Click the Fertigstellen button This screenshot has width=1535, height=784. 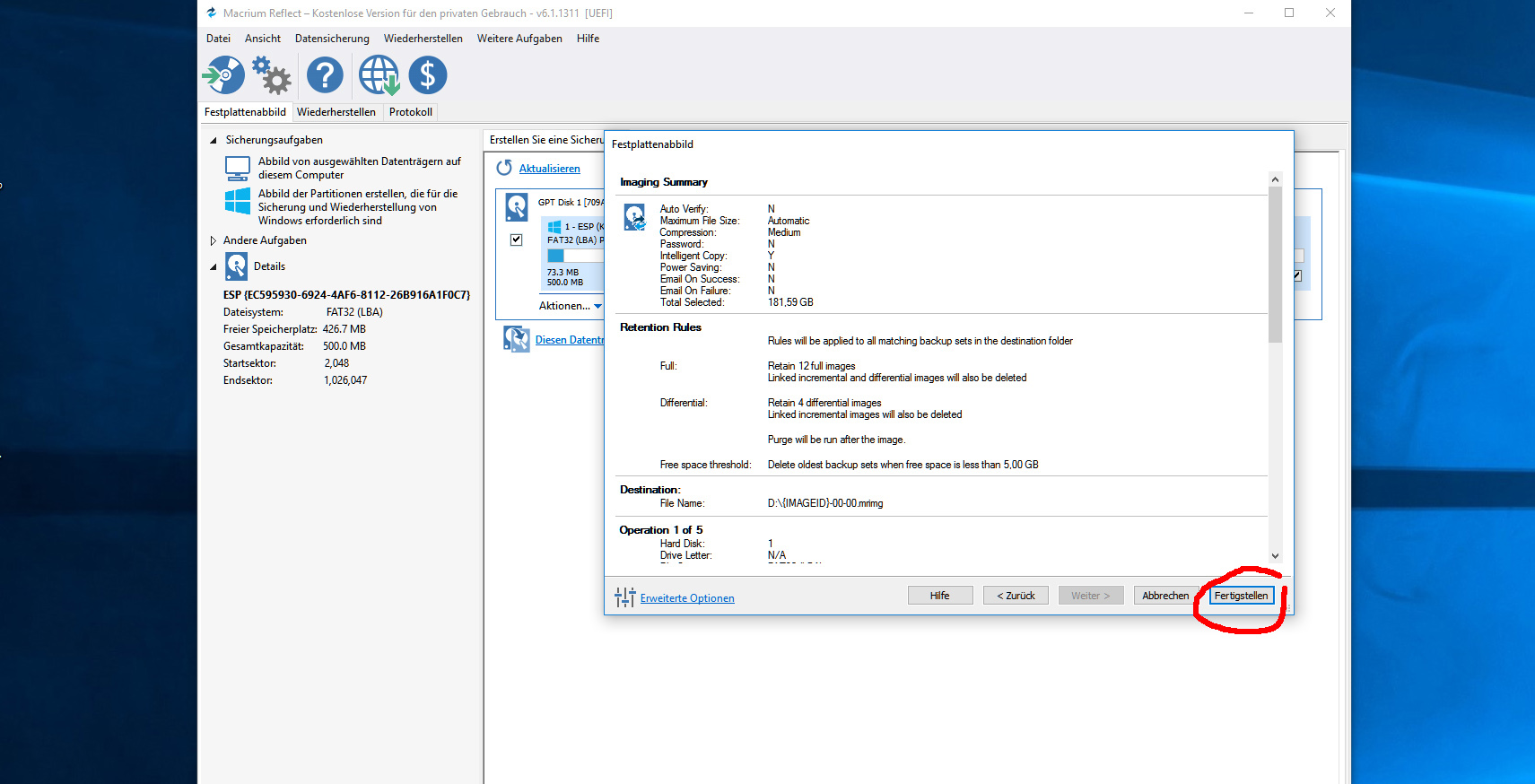[x=1241, y=596]
